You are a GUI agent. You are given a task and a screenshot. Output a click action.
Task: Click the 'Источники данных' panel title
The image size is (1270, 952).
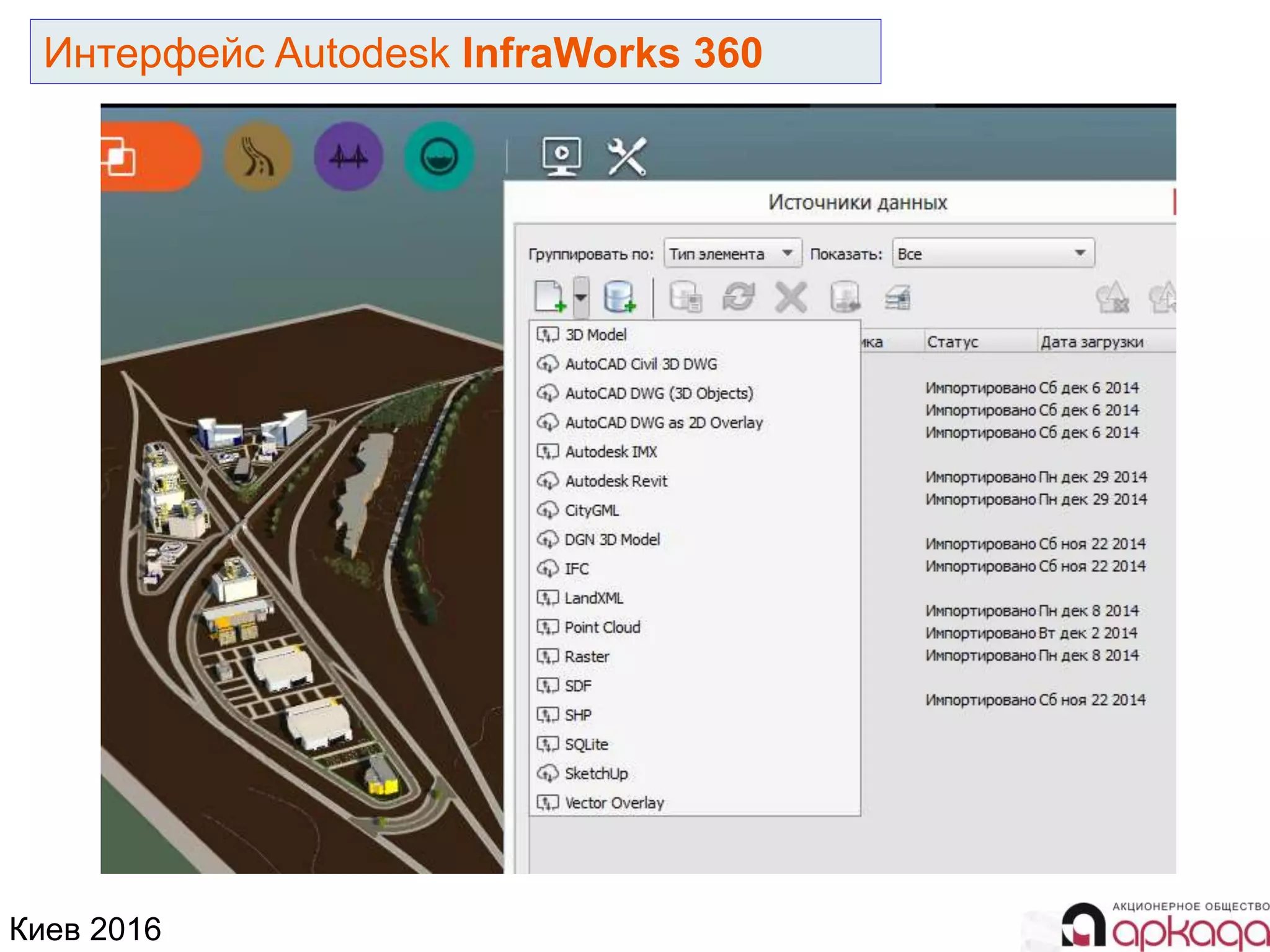[x=858, y=202]
